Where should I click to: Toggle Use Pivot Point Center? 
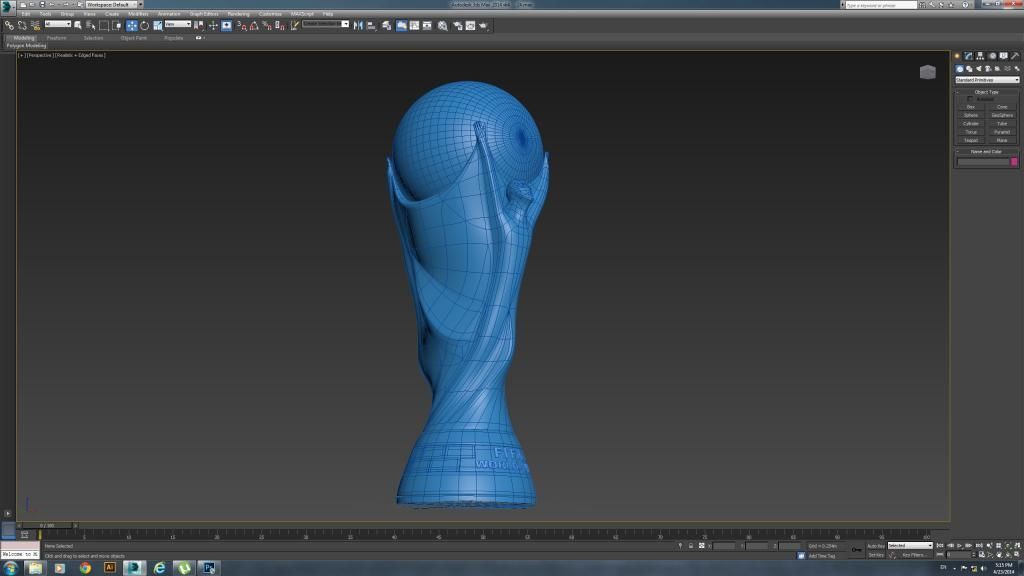point(199,25)
